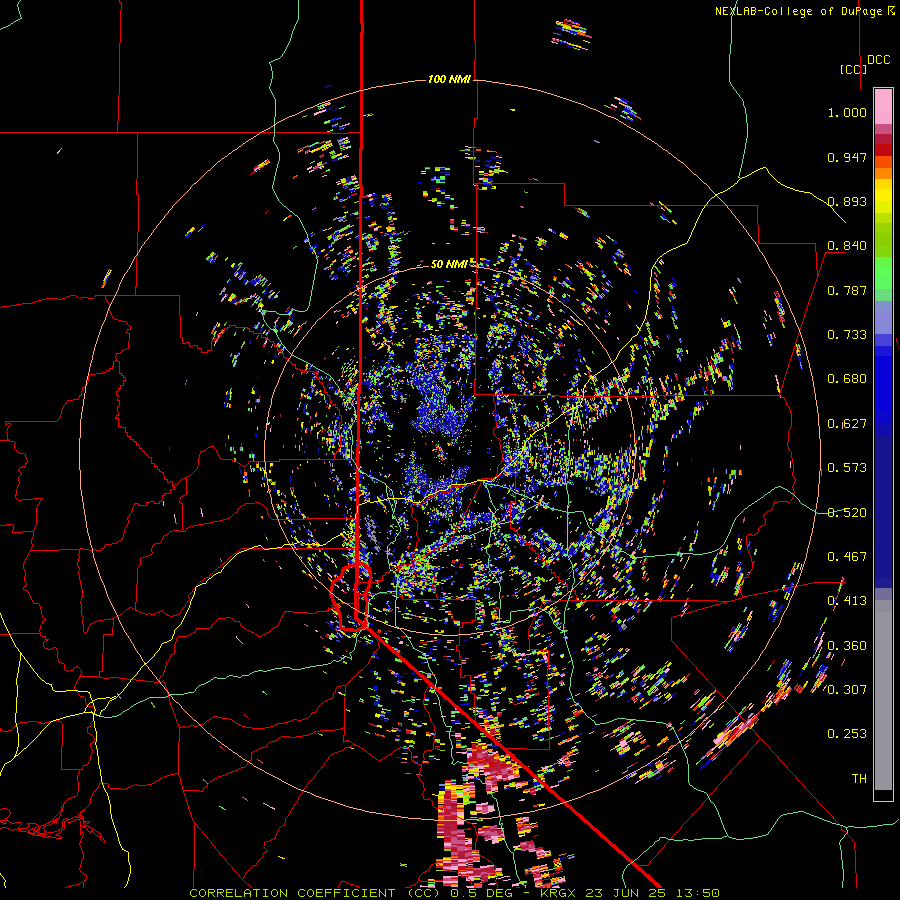Viewport: 900px width, 900px height.
Task: Click the 0.787 legend value
Action: click(x=847, y=290)
